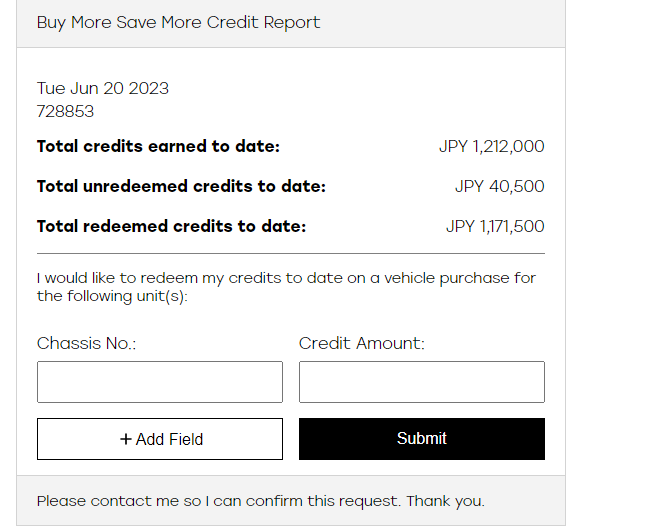Image resolution: width=658 pixels, height=530 pixels.
Task: Click the Chassis No. field label
Action: [86, 343]
